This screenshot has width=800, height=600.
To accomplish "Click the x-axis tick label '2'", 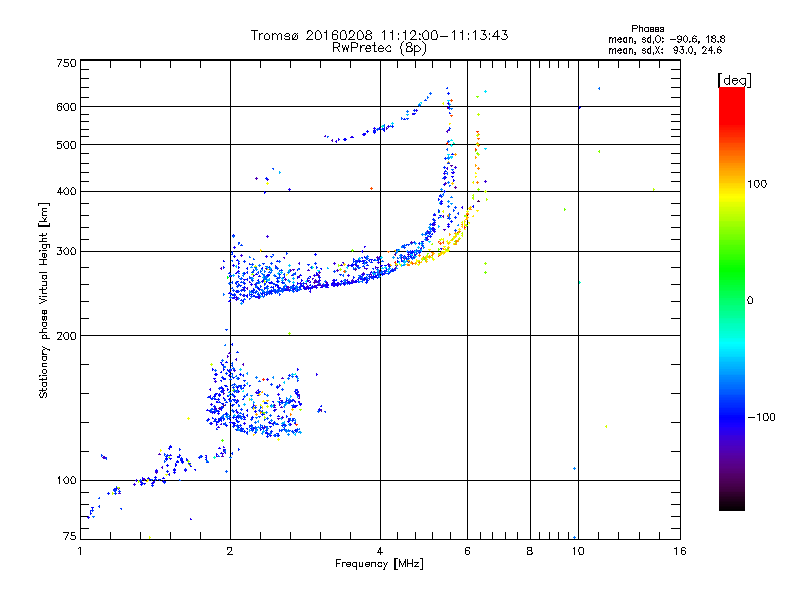I will [230, 551].
